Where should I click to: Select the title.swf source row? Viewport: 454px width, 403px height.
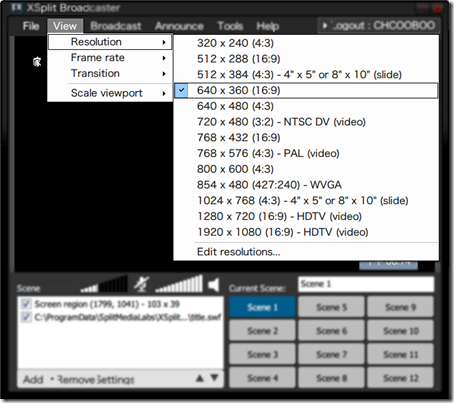(x=121, y=317)
